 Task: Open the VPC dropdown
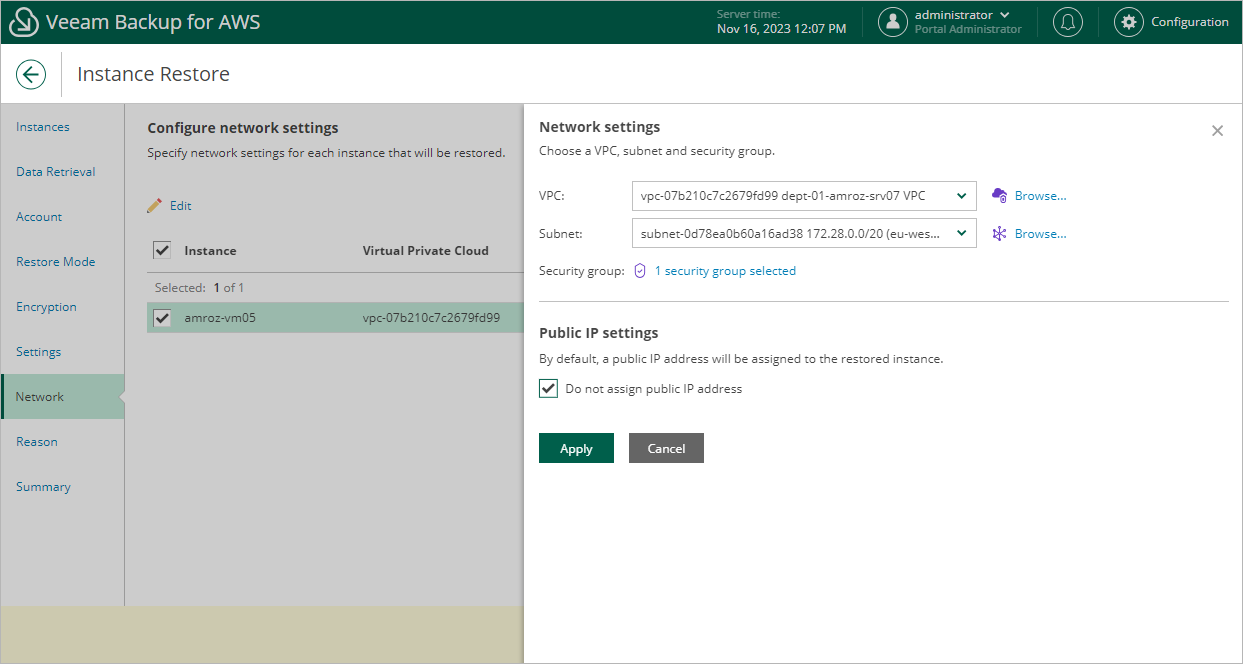(x=805, y=196)
